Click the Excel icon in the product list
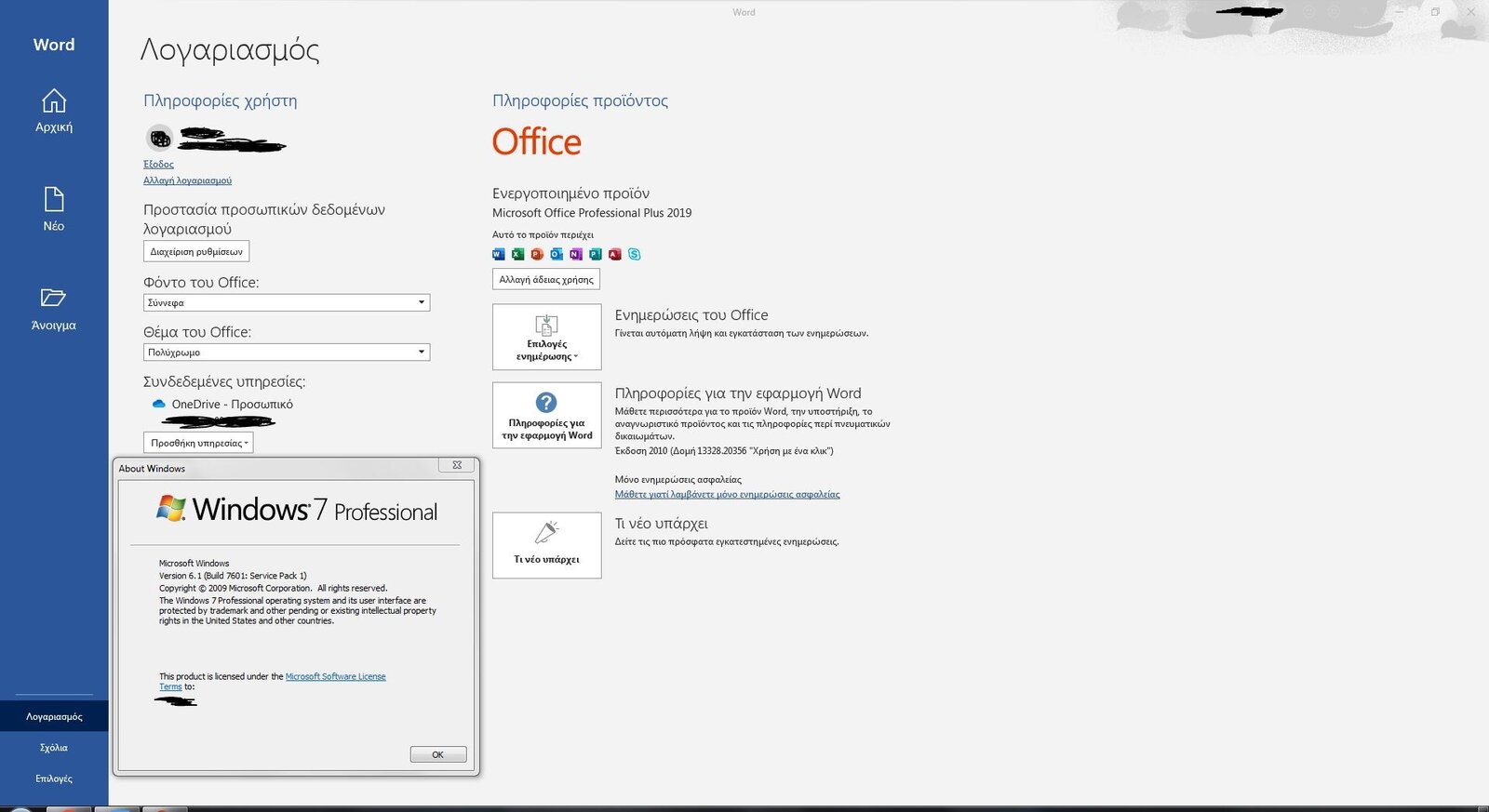The height and width of the screenshot is (812, 1489). [x=517, y=254]
